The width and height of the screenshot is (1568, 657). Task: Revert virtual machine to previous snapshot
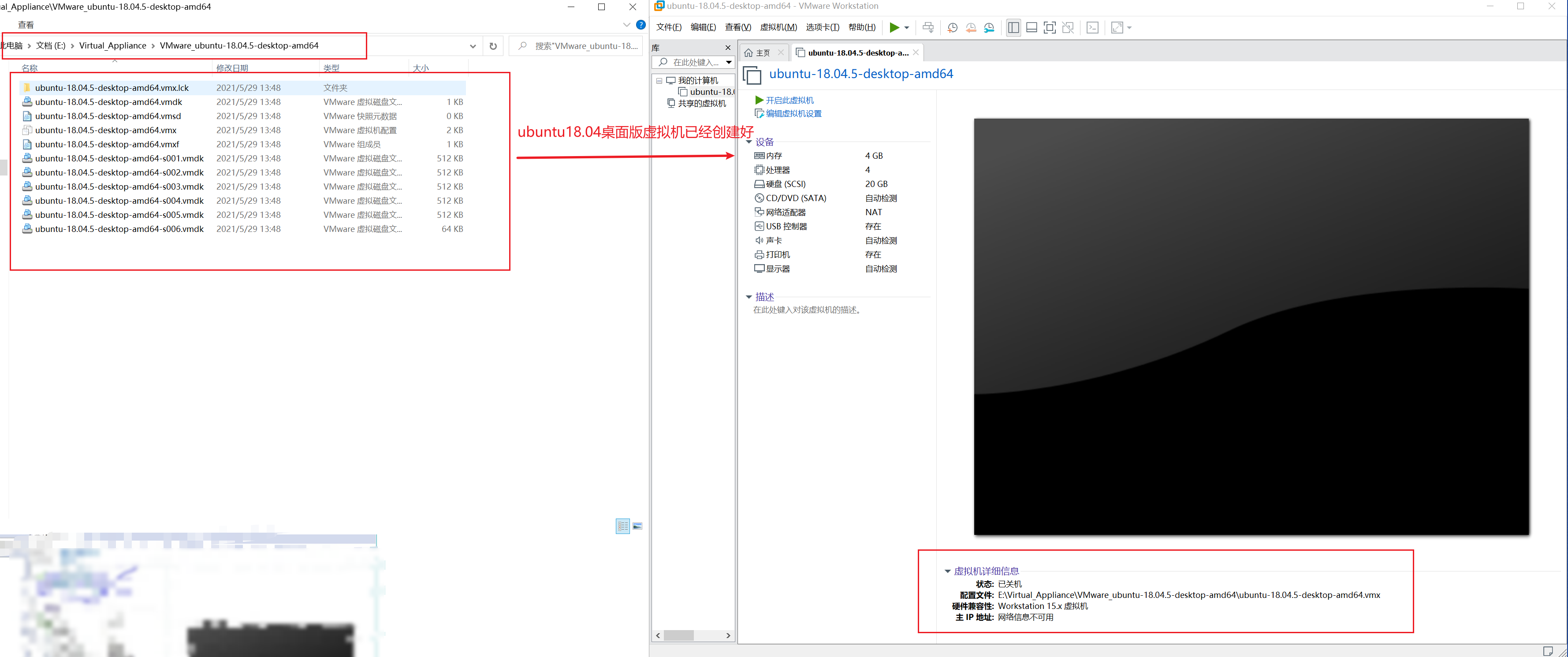pyautogui.click(x=971, y=27)
